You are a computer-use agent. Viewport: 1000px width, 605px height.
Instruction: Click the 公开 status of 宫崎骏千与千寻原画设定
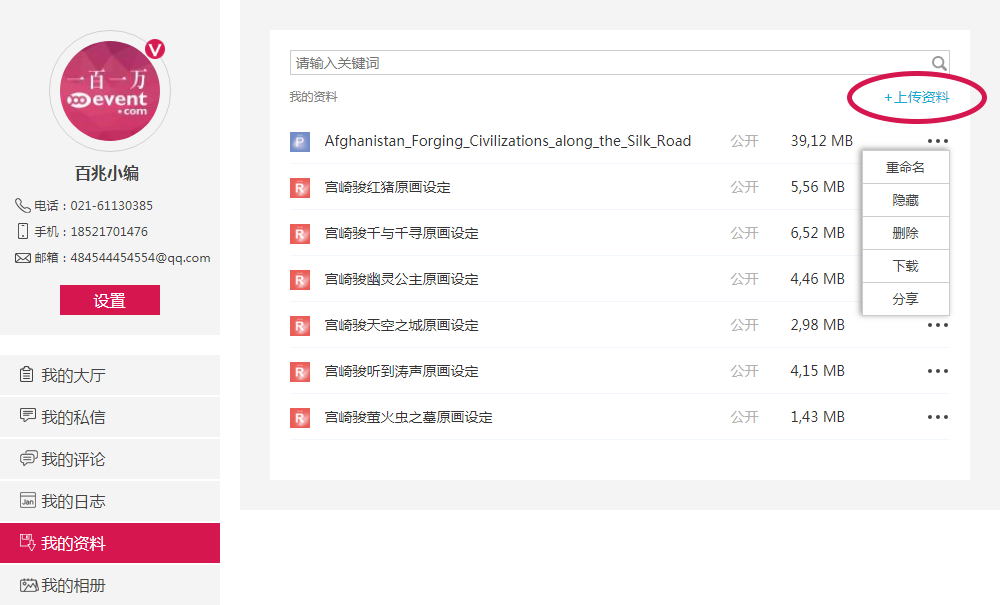pyautogui.click(x=744, y=233)
